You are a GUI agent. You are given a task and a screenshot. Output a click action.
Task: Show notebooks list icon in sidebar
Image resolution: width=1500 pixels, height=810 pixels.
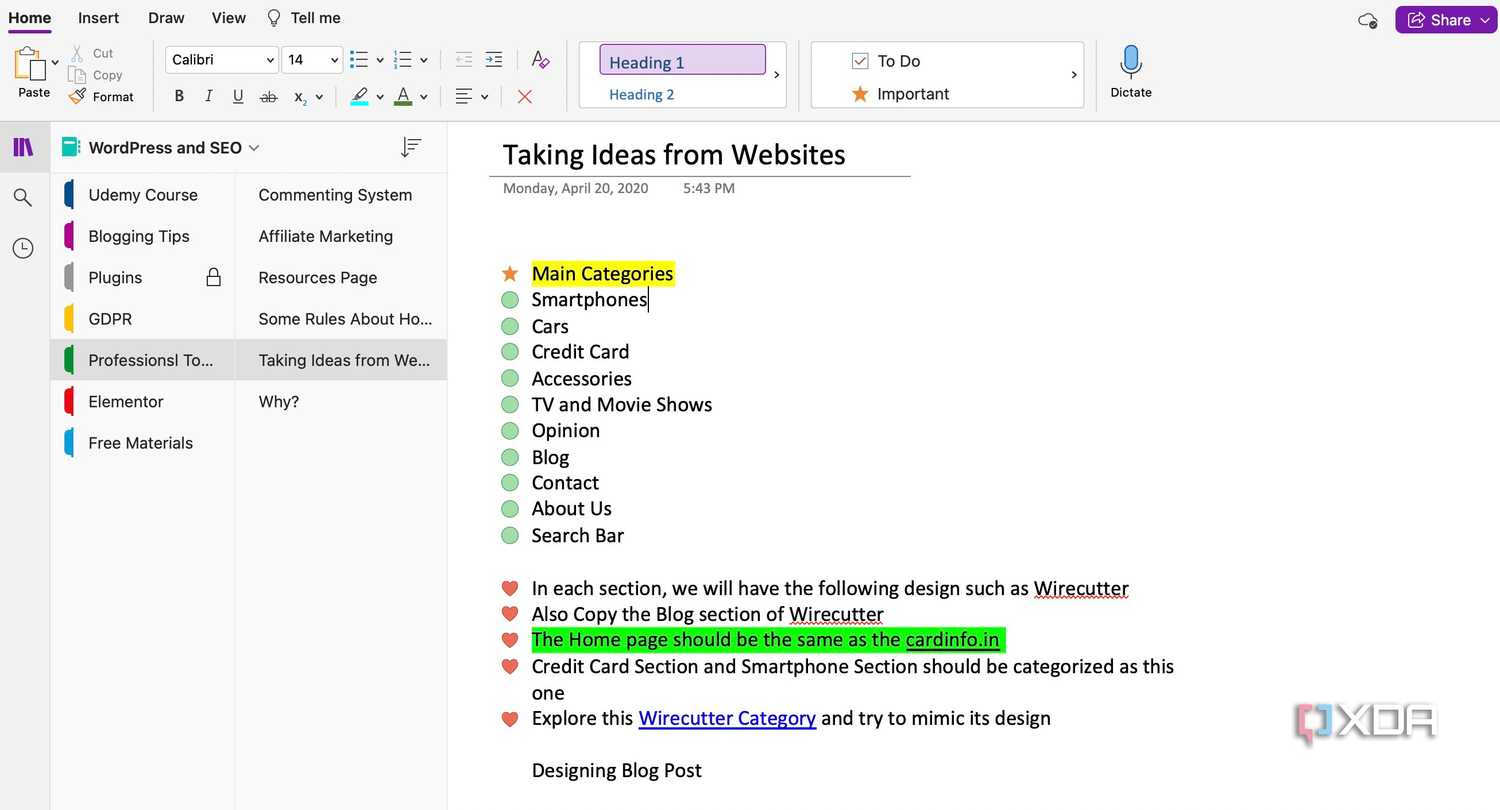pyautogui.click(x=23, y=148)
